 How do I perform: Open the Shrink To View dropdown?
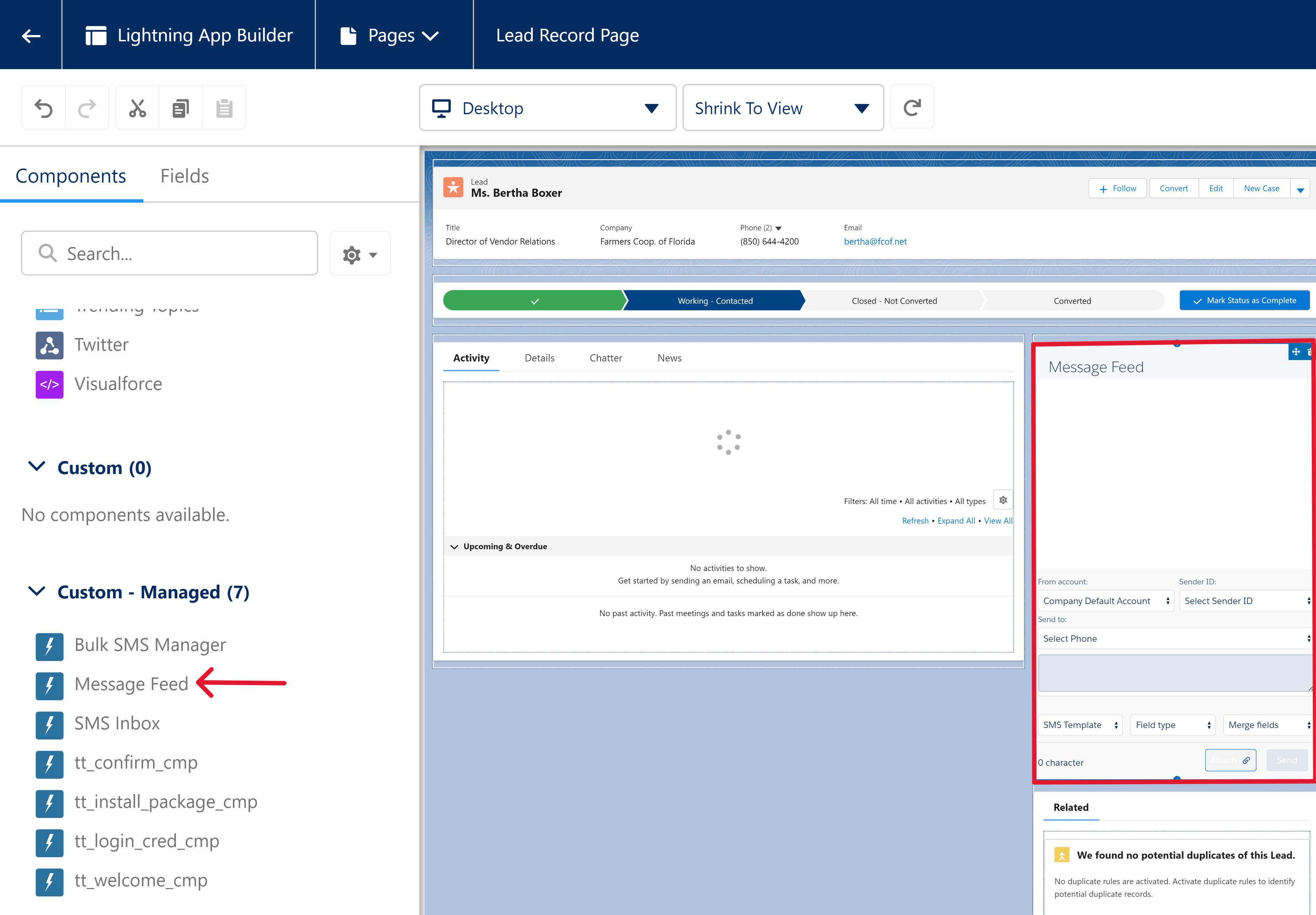pos(783,108)
